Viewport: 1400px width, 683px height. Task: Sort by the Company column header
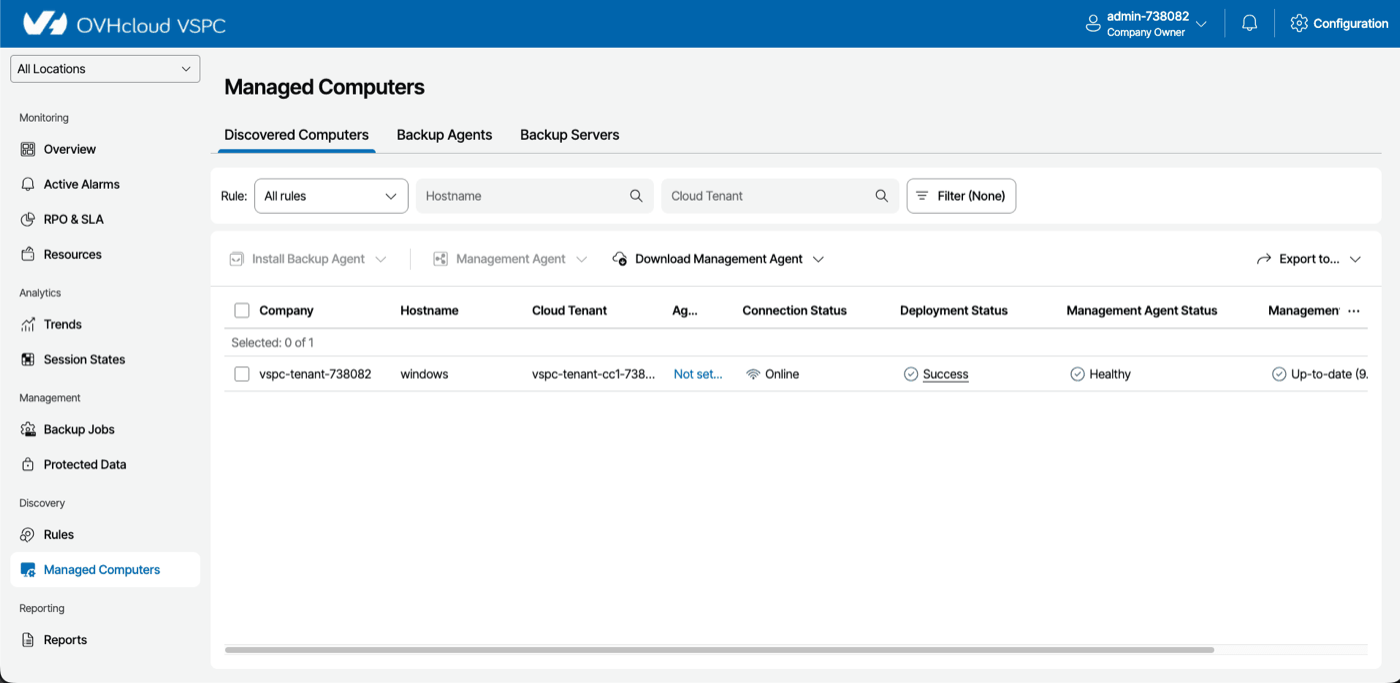286,310
